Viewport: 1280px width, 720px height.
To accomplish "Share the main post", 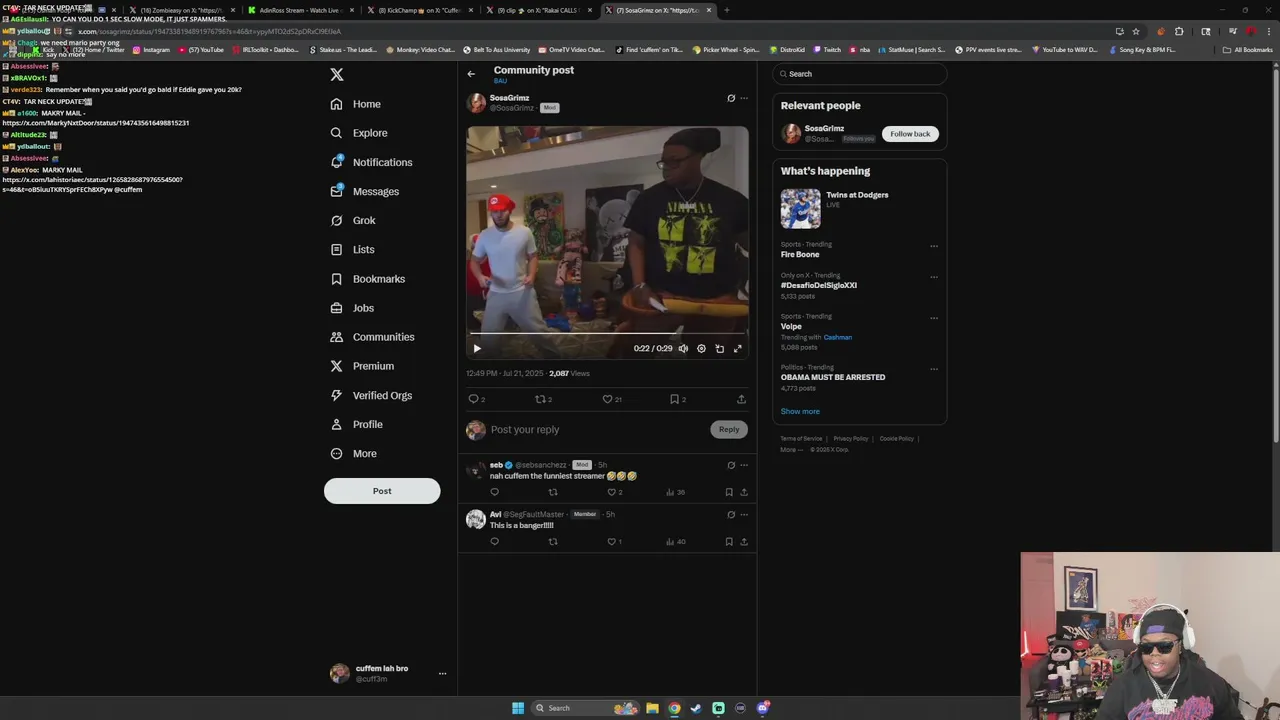I will click(x=741, y=399).
